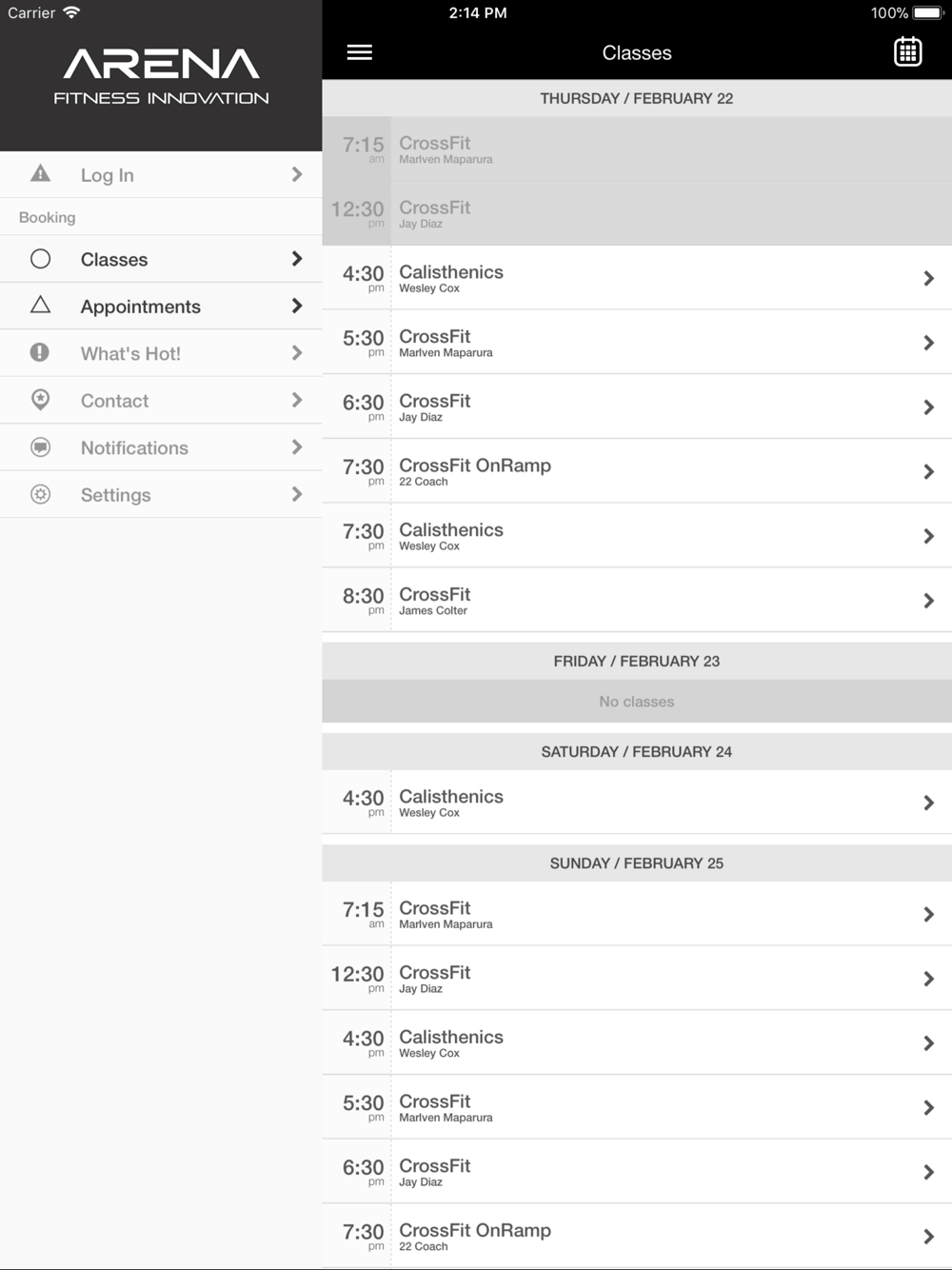The width and height of the screenshot is (952, 1270).
Task: Open the calendar date picker icon
Action: 907,51
